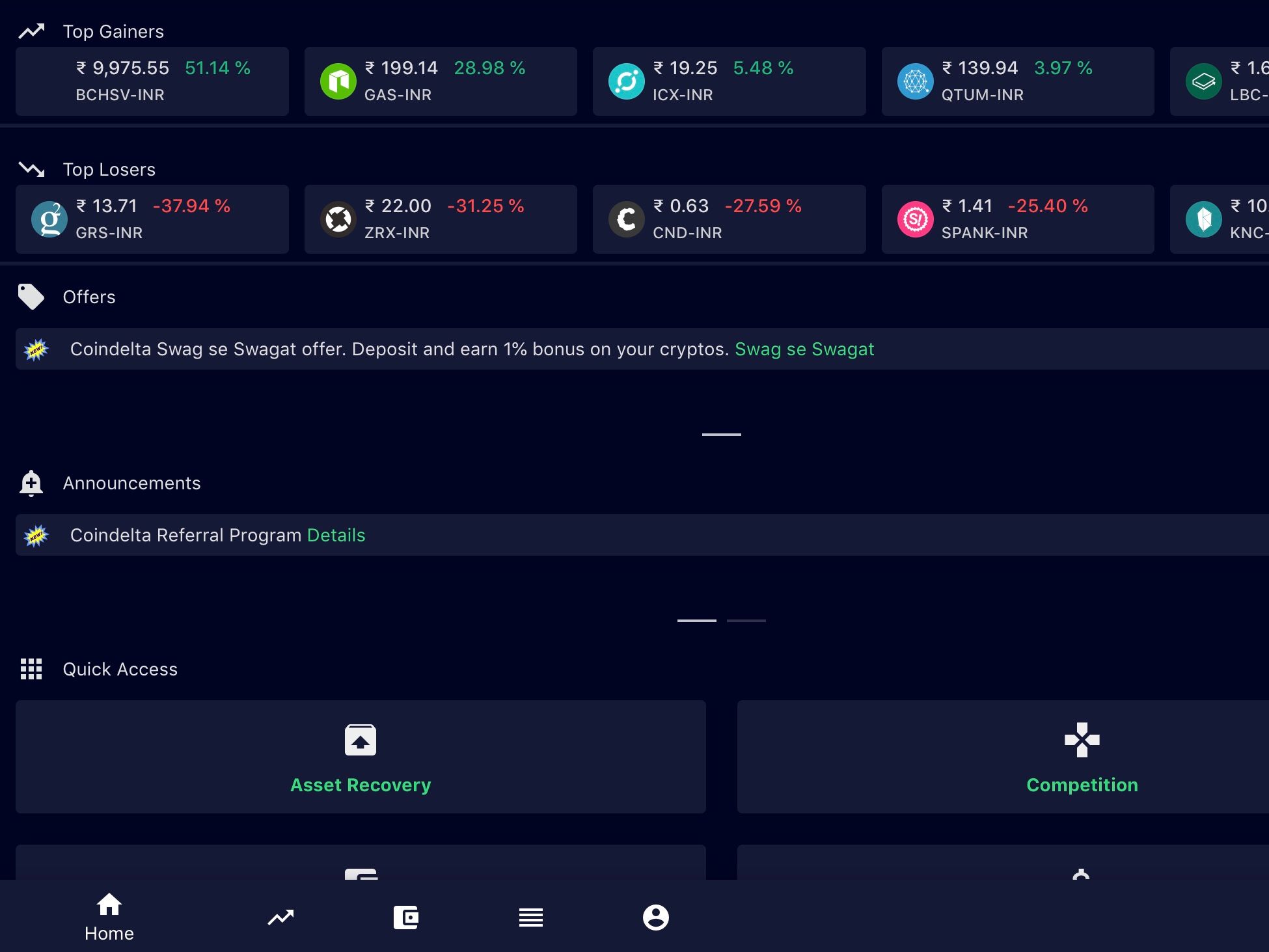The height and width of the screenshot is (952, 1269).
Task: Tap the SPANK-INR coin icon
Action: pyautogui.click(x=916, y=219)
